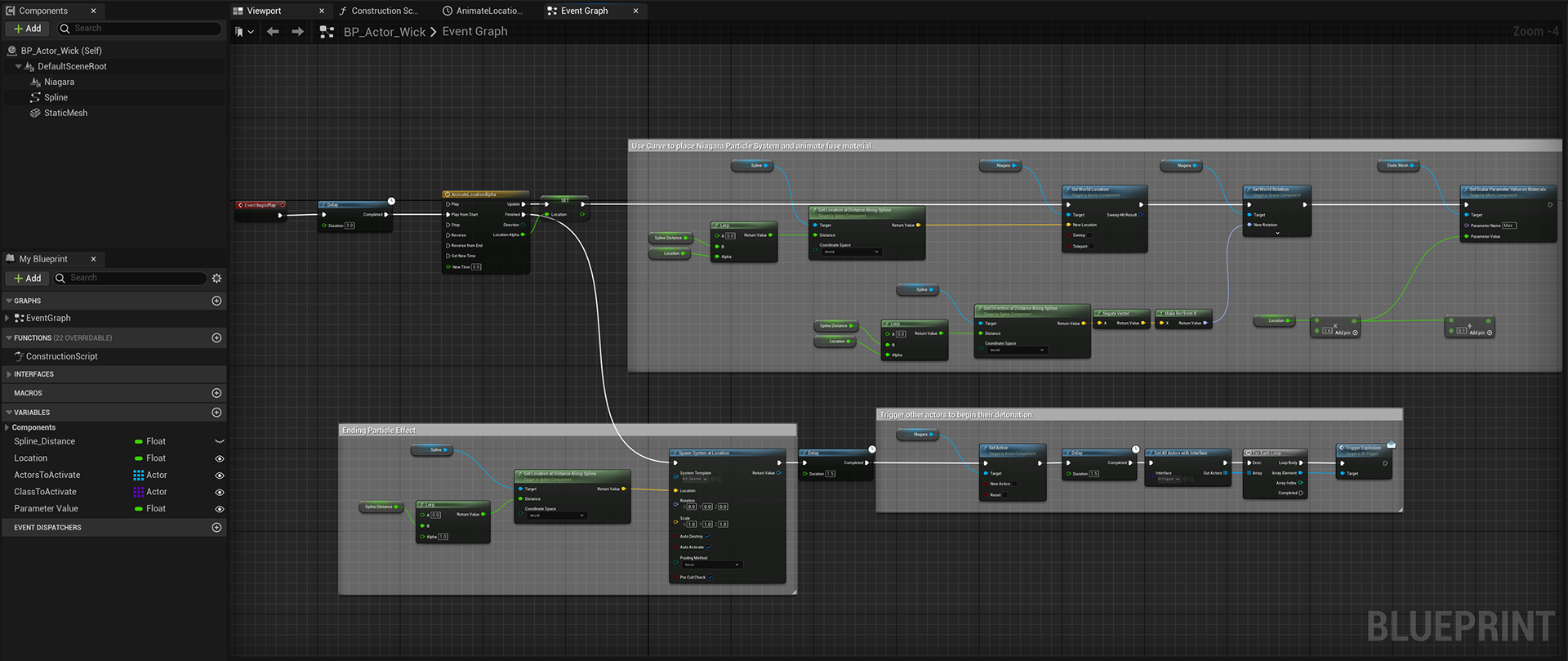Add event dispatcher with plus icon

216,528
